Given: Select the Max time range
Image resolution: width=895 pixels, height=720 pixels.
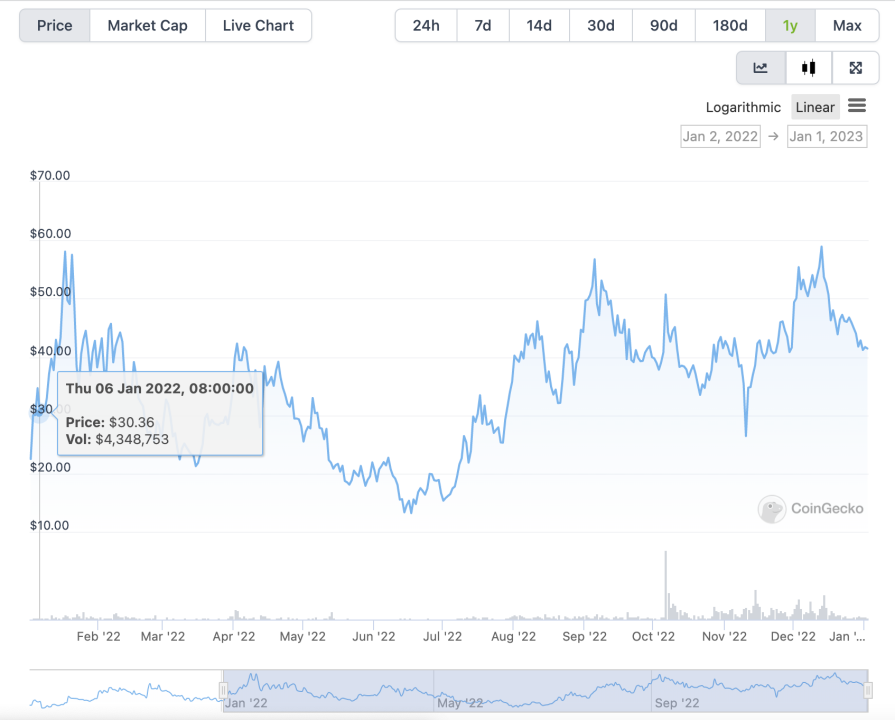Looking at the screenshot, I should click(847, 25).
